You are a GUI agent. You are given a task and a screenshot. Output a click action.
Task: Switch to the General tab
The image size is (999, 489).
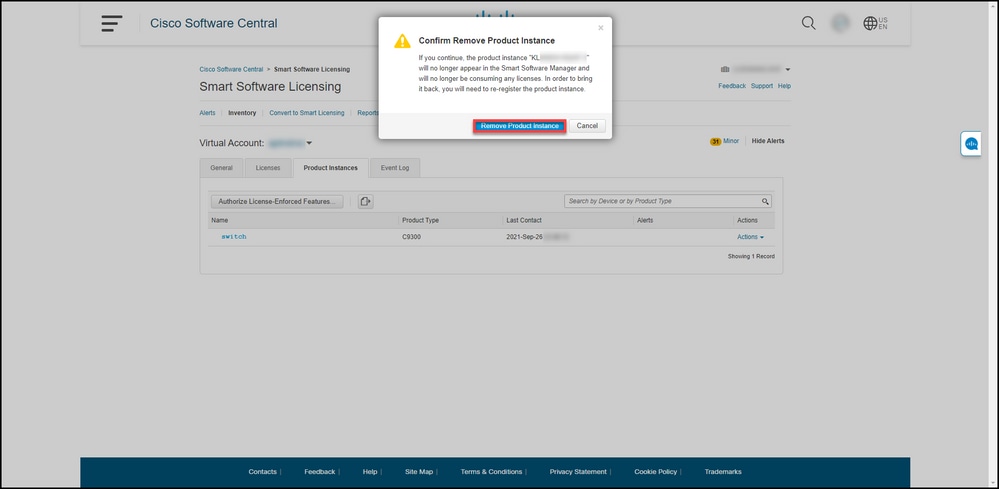coord(221,168)
